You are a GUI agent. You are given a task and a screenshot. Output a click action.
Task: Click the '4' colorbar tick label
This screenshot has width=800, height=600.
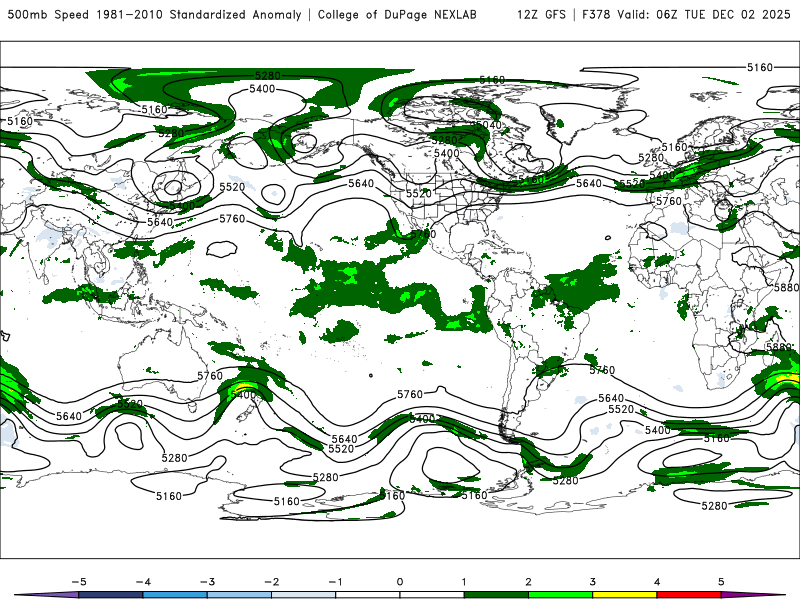pos(657,582)
